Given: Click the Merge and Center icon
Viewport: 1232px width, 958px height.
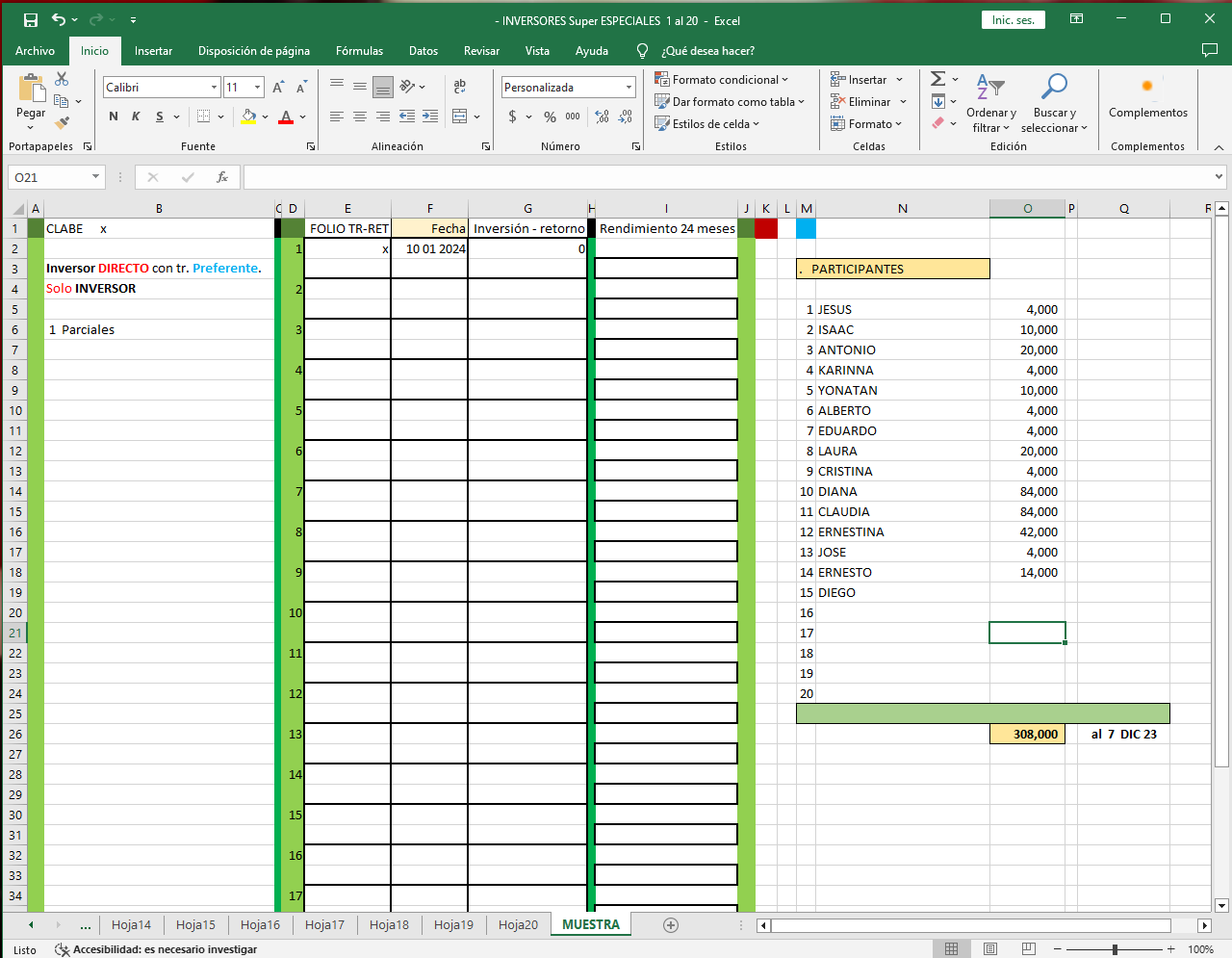Looking at the screenshot, I should click(x=460, y=117).
